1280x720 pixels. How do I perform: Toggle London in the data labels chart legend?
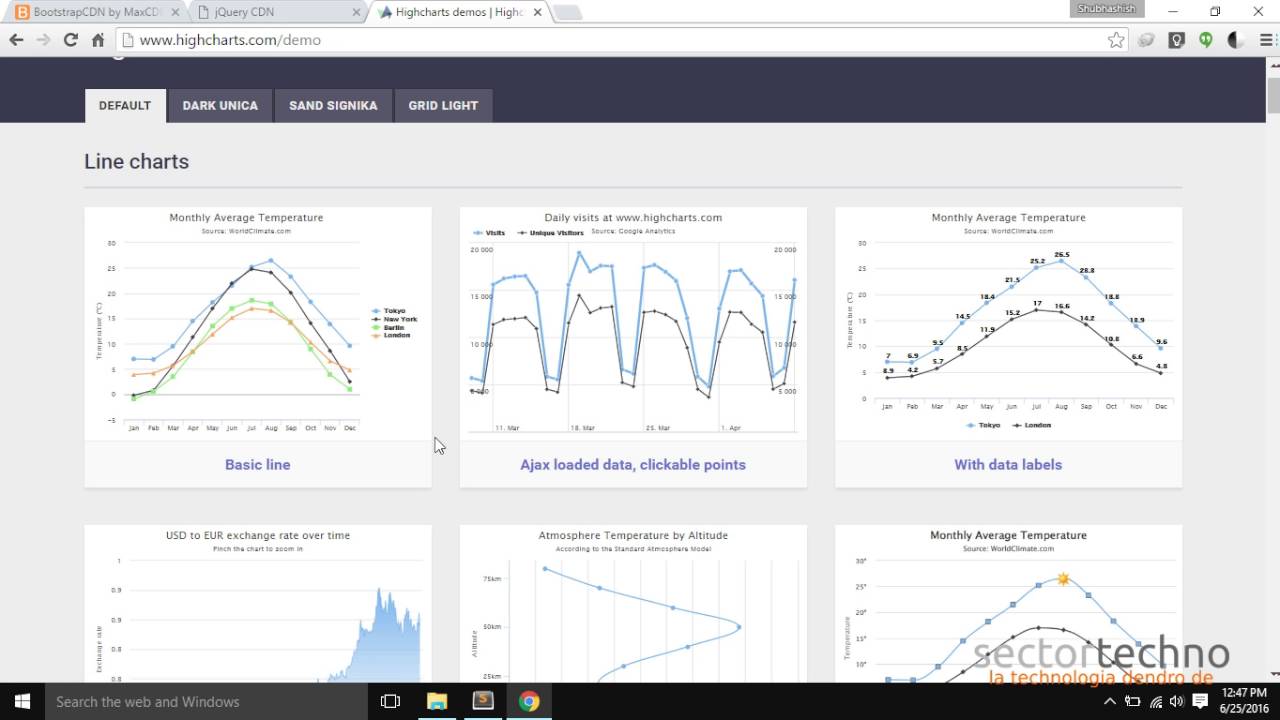pyautogui.click(x=1032, y=425)
